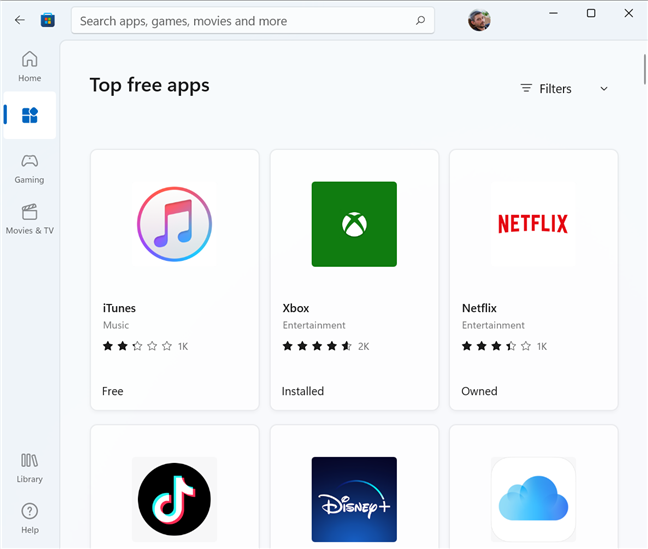Click the Top free apps heading
Screen dimensions: 648x549
pyautogui.click(x=150, y=86)
